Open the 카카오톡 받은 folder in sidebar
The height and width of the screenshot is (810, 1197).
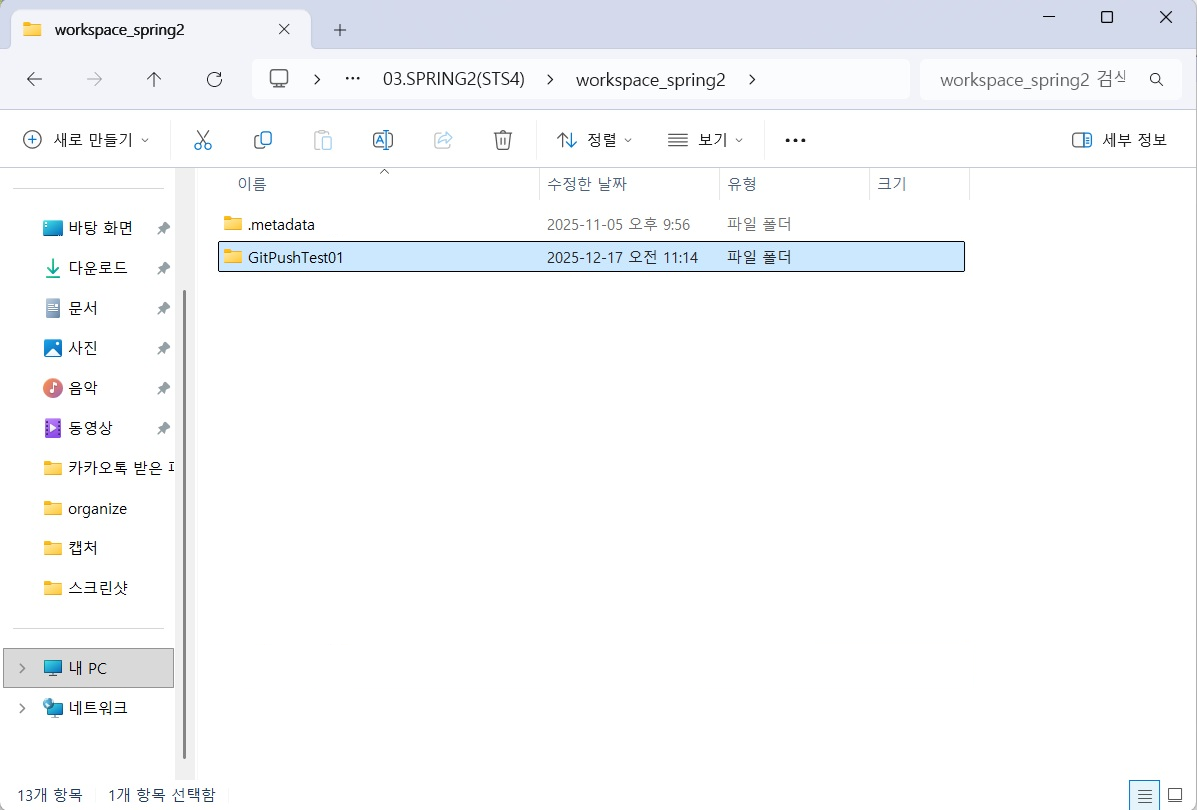(x=107, y=468)
